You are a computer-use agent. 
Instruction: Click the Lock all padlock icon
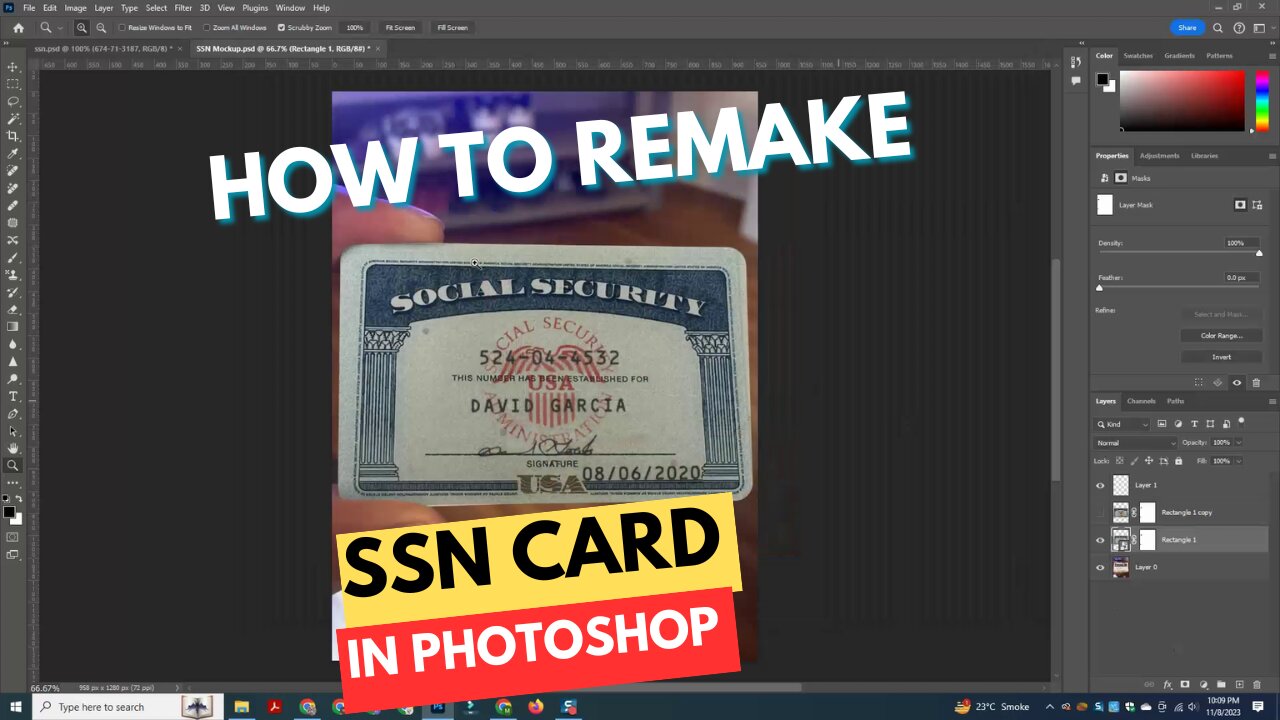click(1178, 461)
